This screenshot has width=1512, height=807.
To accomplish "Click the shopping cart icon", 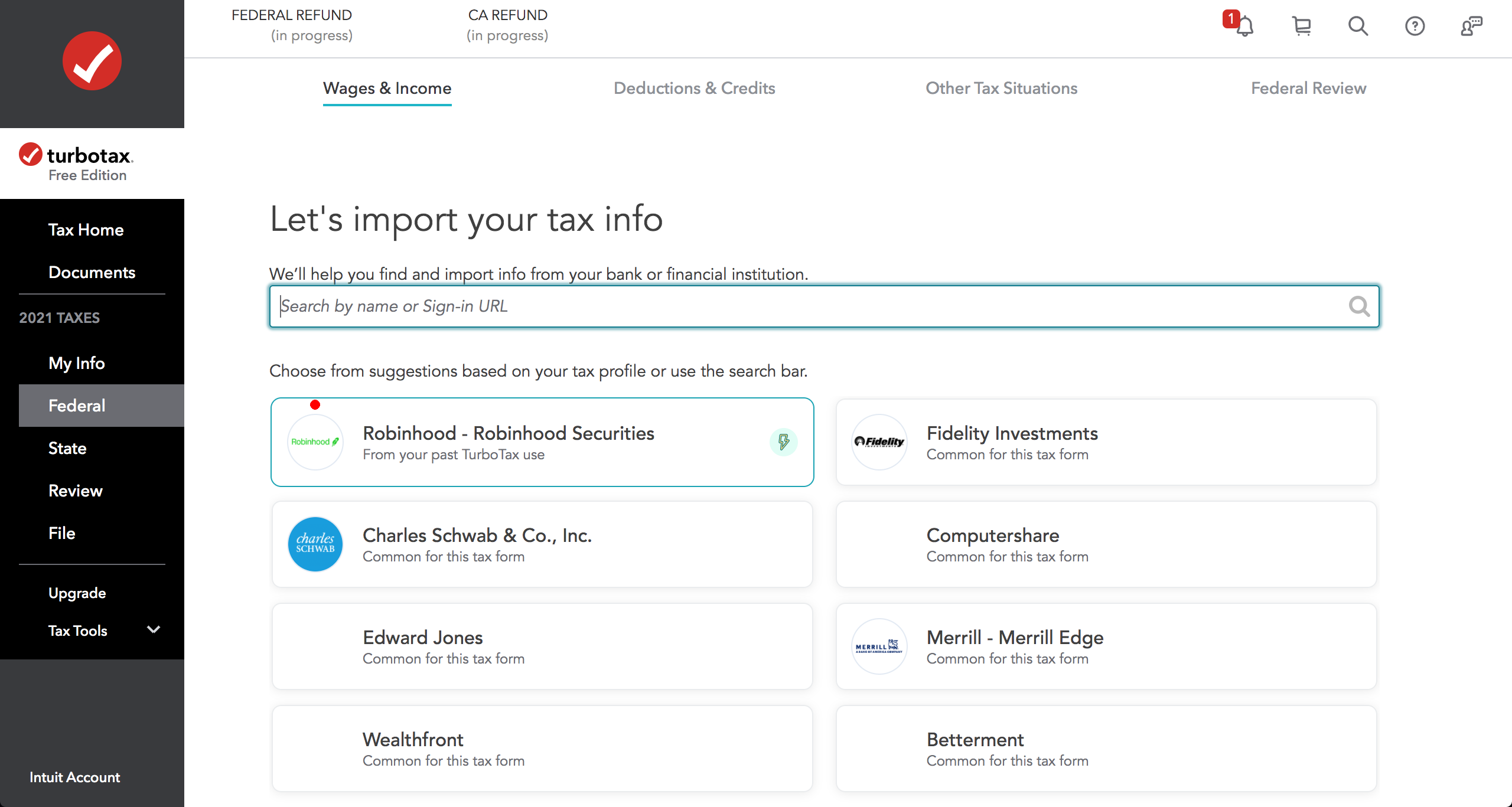I will tap(1301, 26).
